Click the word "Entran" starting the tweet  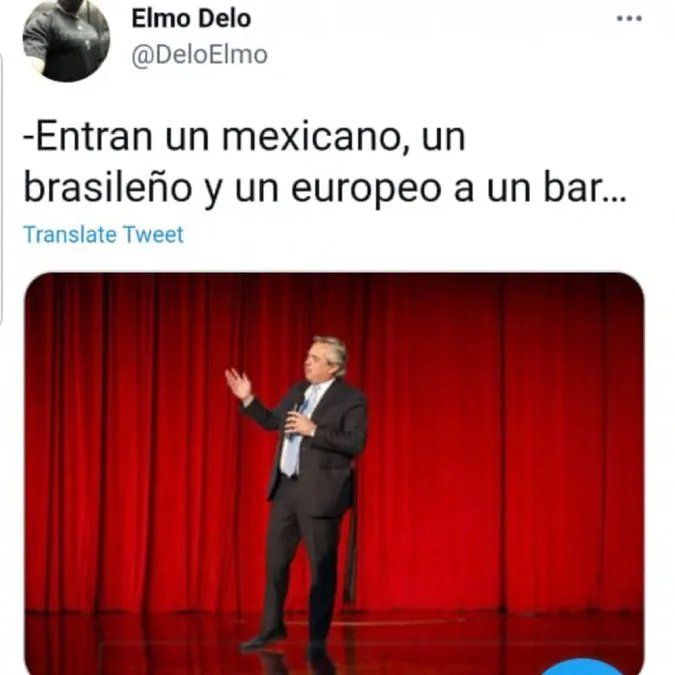point(91,138)
